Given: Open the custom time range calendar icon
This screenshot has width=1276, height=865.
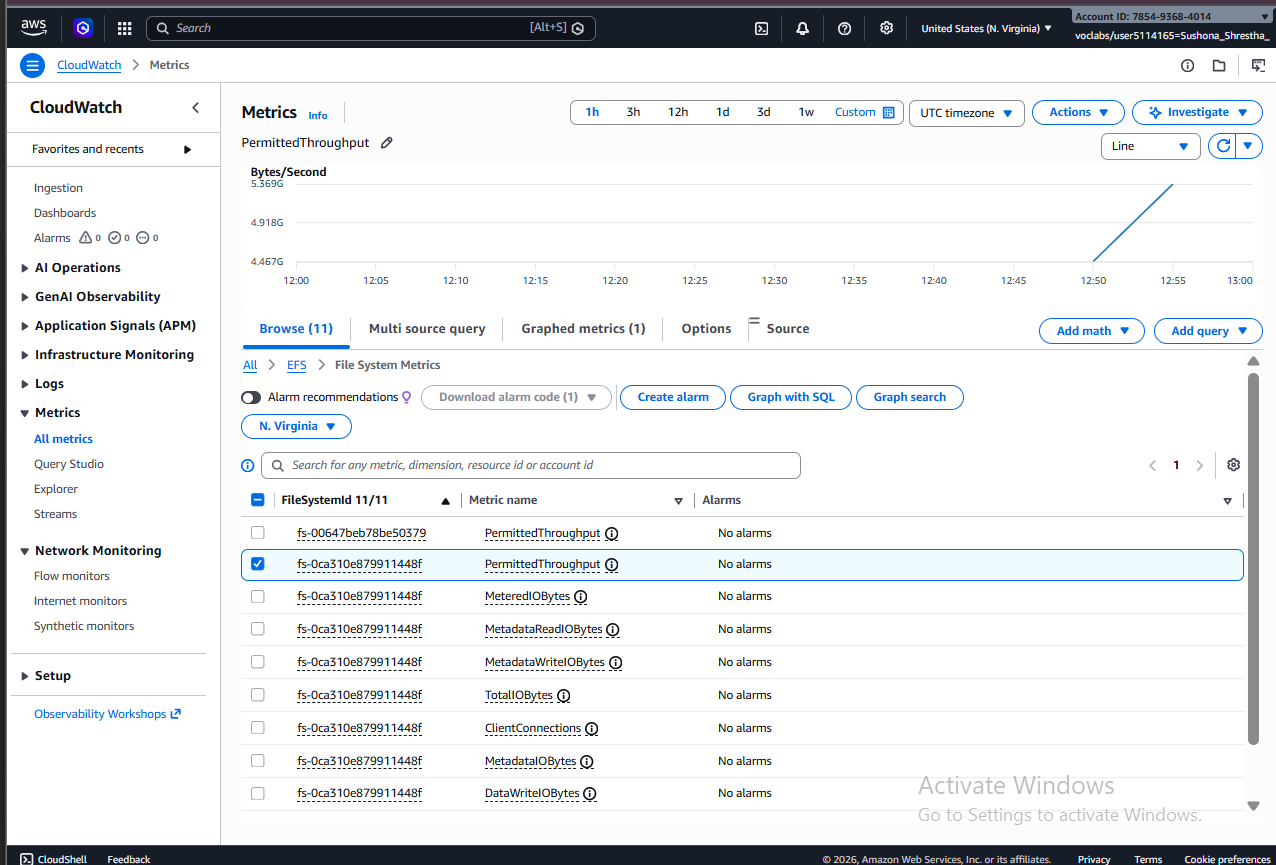Looking at the screenshot, I should point(889,112).
